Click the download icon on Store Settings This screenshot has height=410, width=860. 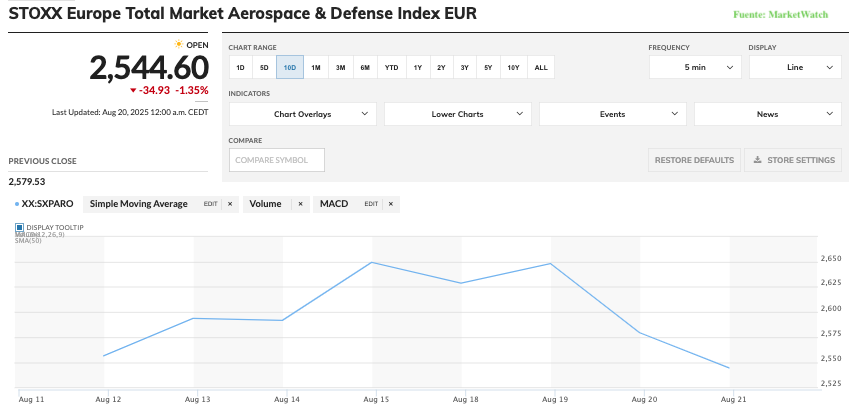pos(758,160)
